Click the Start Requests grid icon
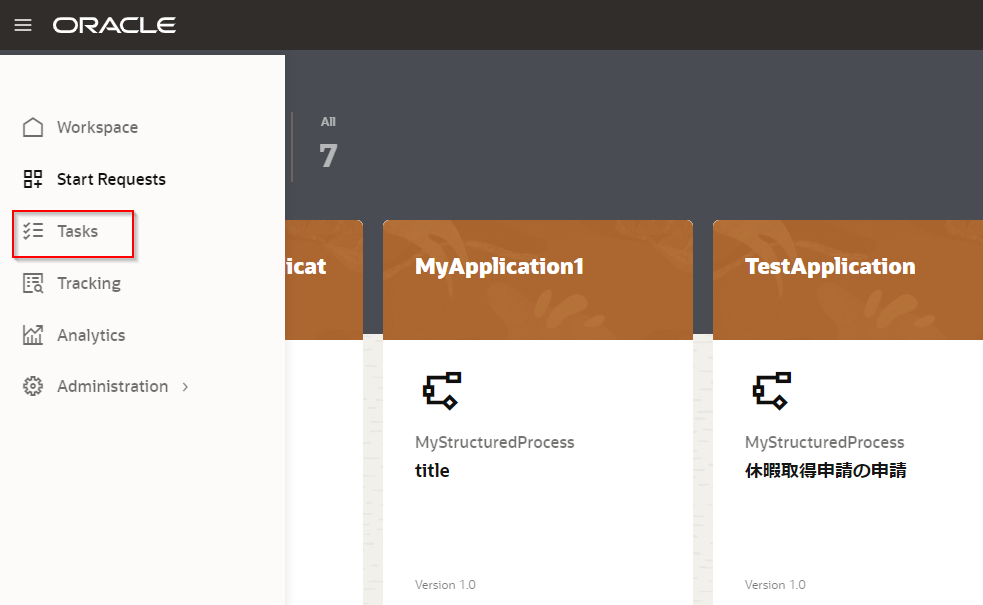 click(x=33, y=179)
